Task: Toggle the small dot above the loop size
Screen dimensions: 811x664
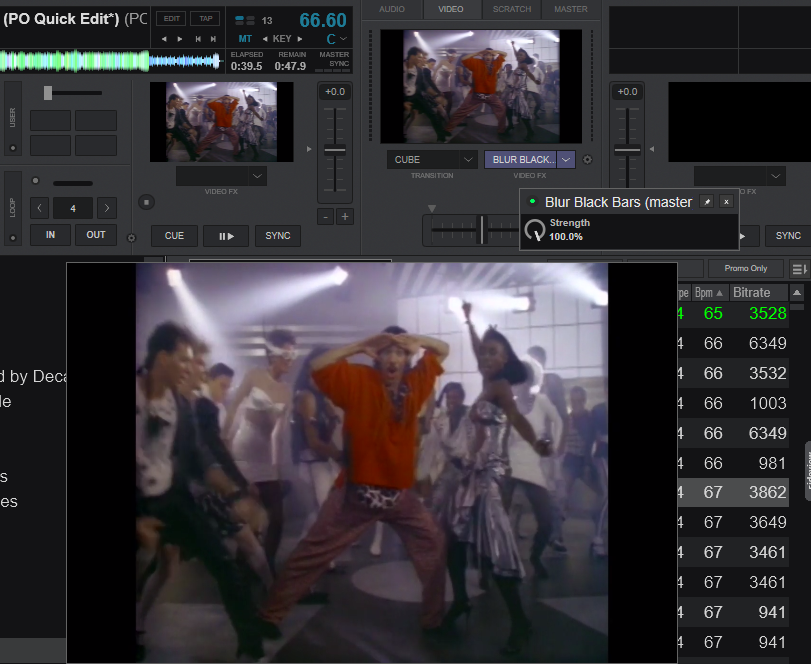Action: point(35,180)
